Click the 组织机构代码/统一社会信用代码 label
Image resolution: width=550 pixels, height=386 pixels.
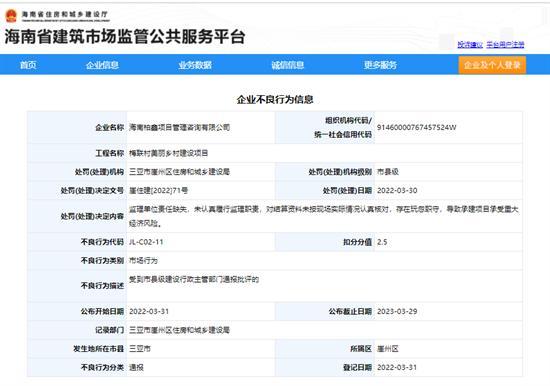(x=343, y=127)
